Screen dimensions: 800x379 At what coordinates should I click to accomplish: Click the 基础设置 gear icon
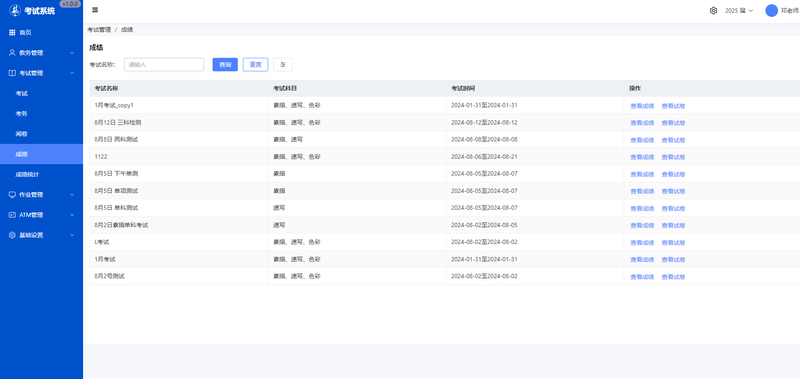click(x=12, y=235)
